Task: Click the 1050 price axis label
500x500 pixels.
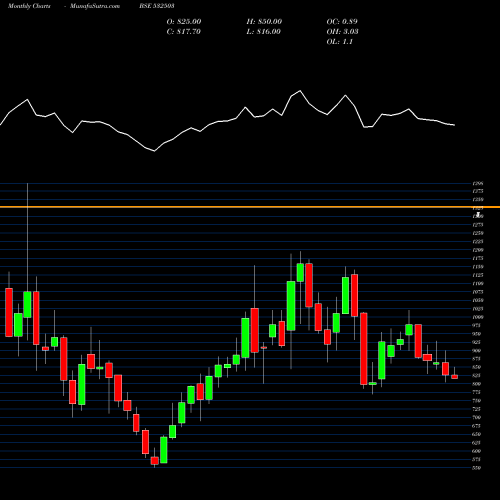Action: [478, 300]
